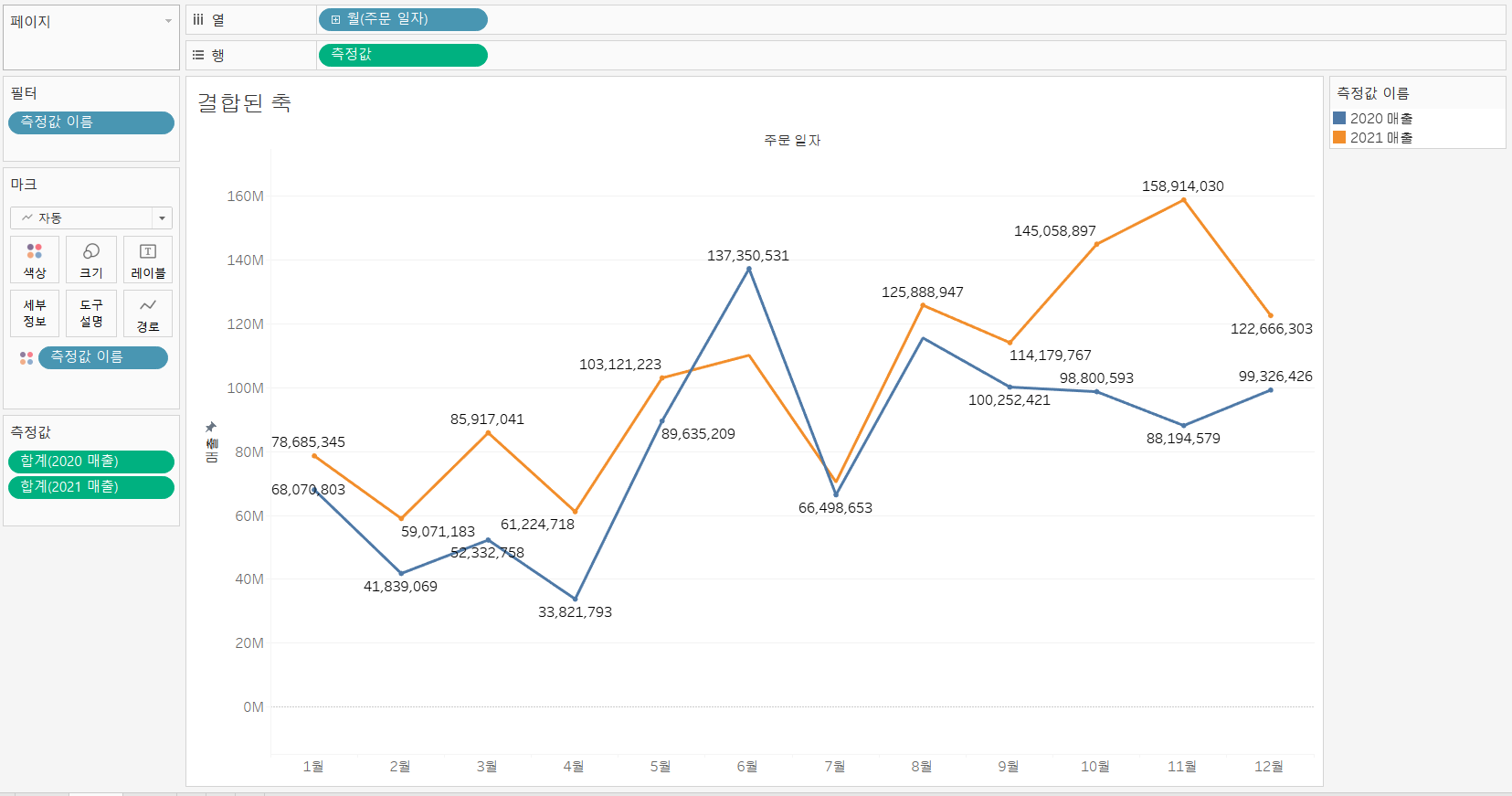This screenshot has height=796, width=1512.
Task: Click the 103,121,223 data label
Action: click(619, 364)
